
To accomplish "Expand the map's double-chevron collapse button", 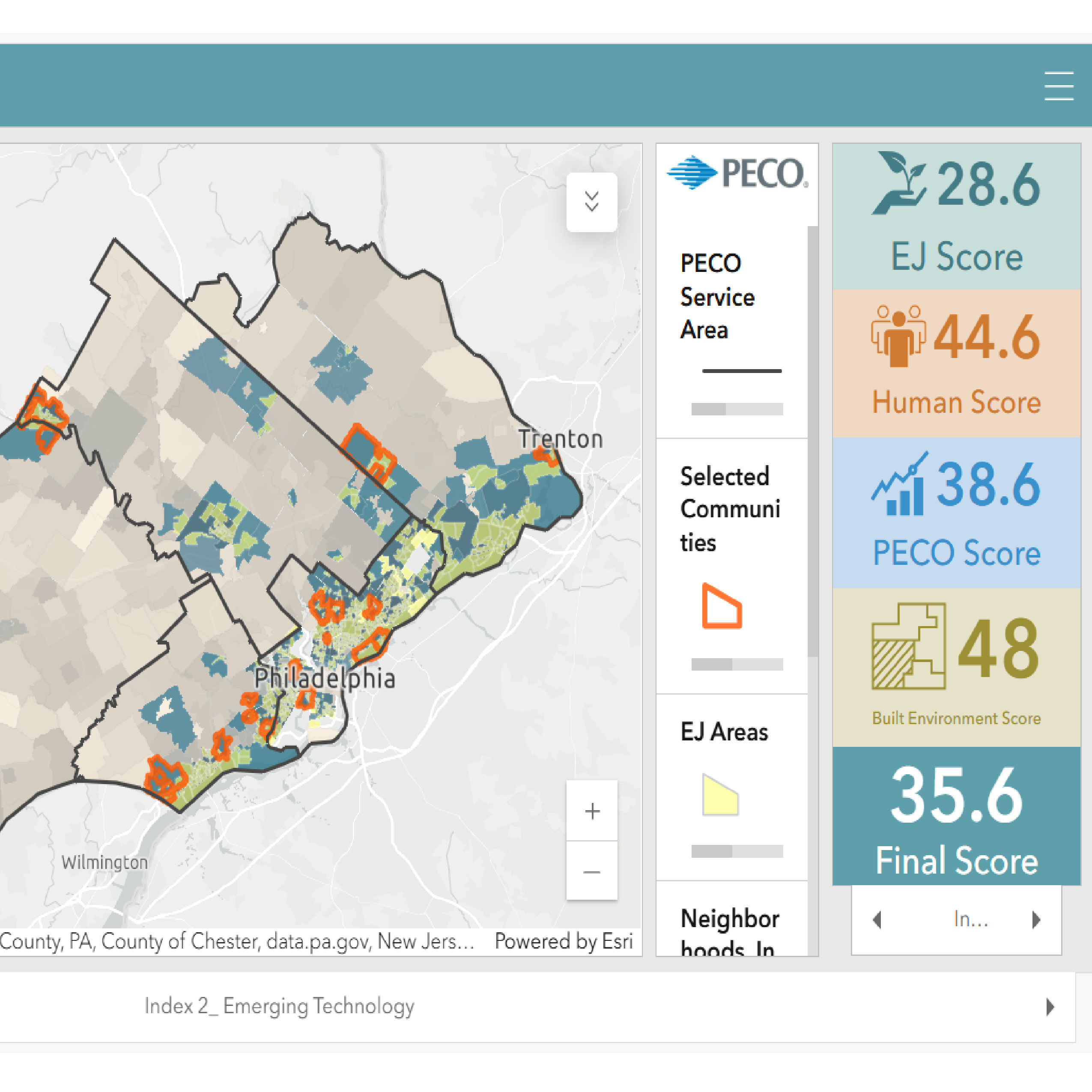I will click(591, 202).
